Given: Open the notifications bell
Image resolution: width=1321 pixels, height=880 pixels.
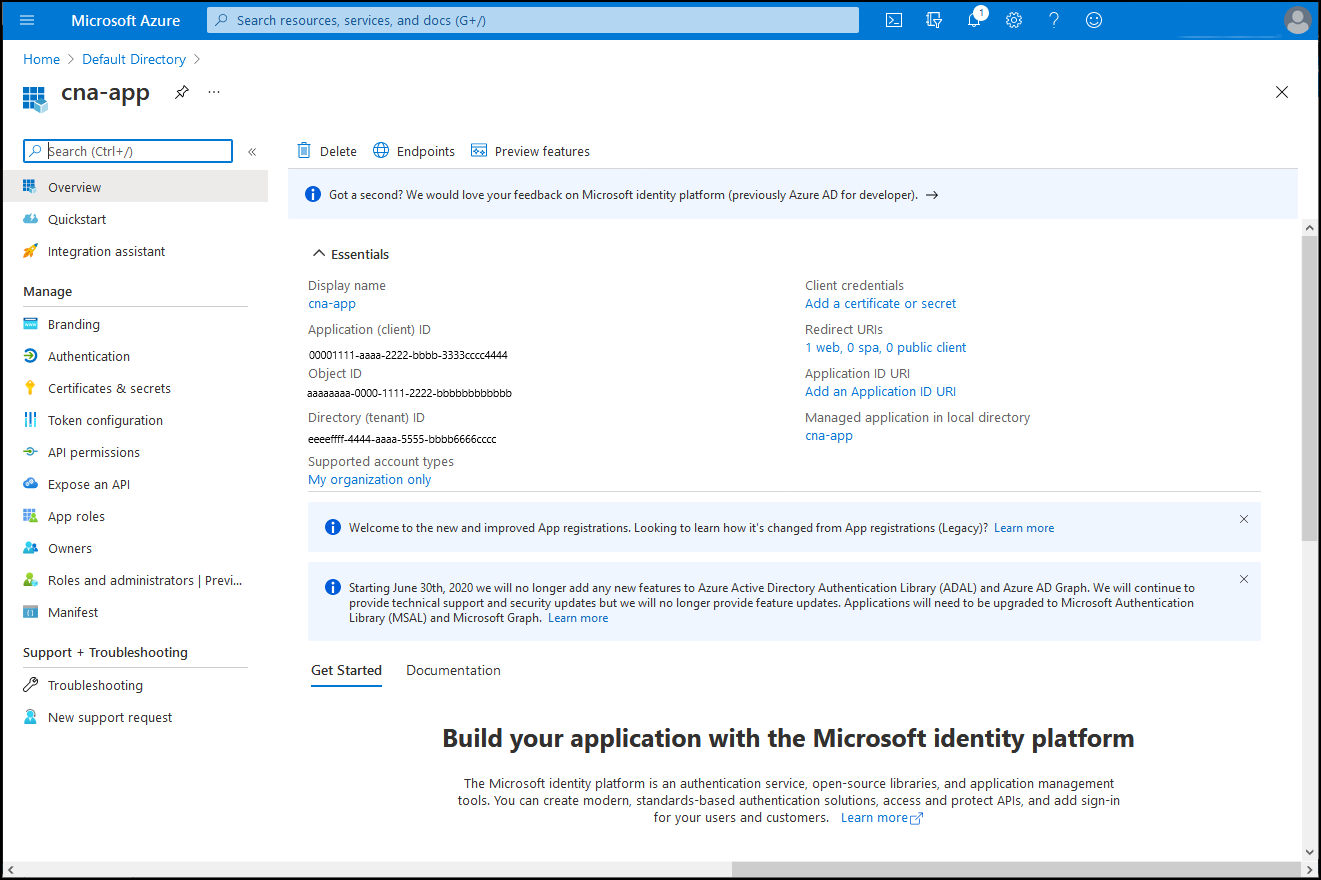Looking at the screenshot, I should click(974, 20).
